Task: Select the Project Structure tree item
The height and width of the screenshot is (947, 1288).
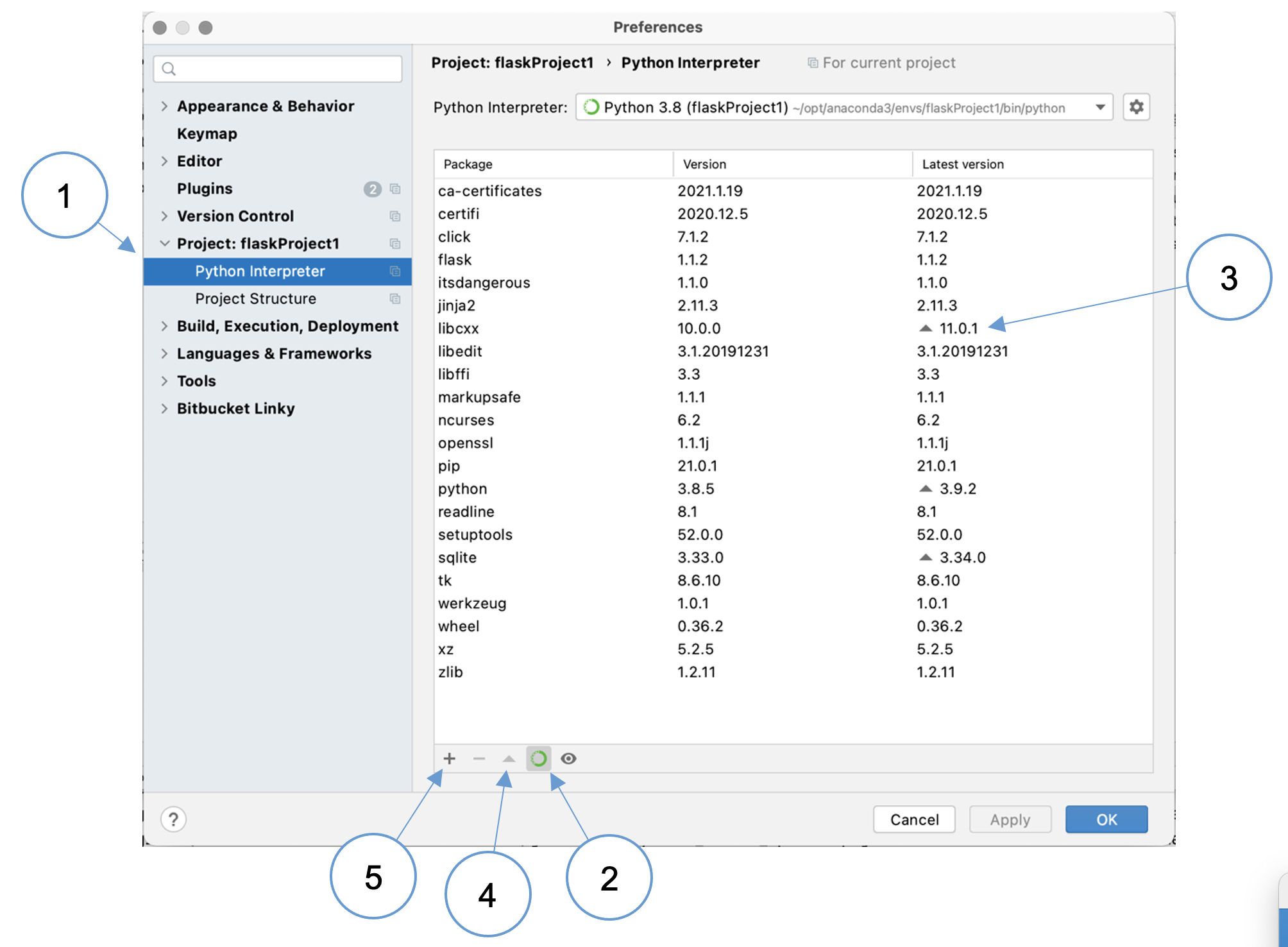Action: click(x=255, y=297)
